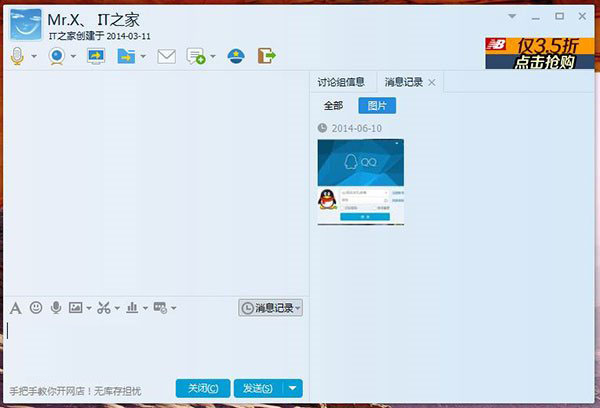
Task: Click the 关闭(C) button
Action: pyautogui.click(x=203, y=388)
